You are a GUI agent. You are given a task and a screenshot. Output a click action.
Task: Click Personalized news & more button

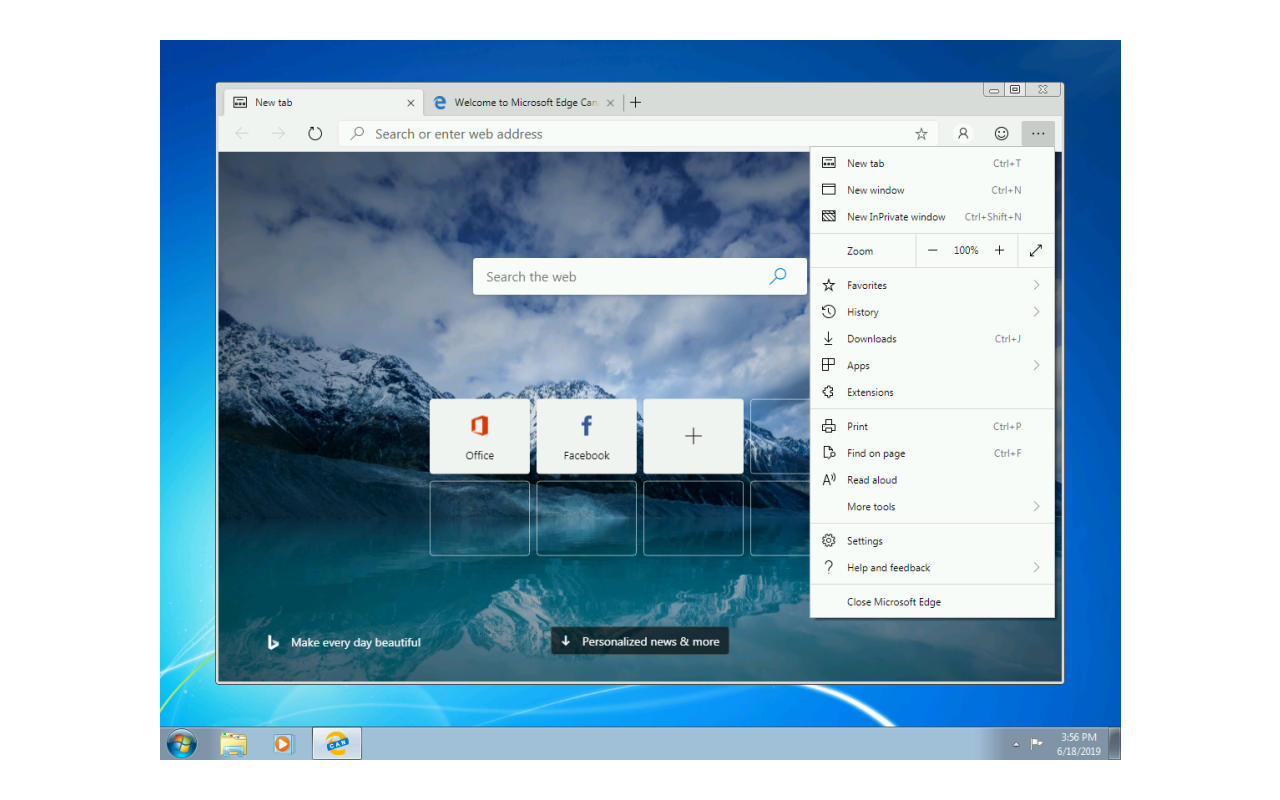click(640, 642)
